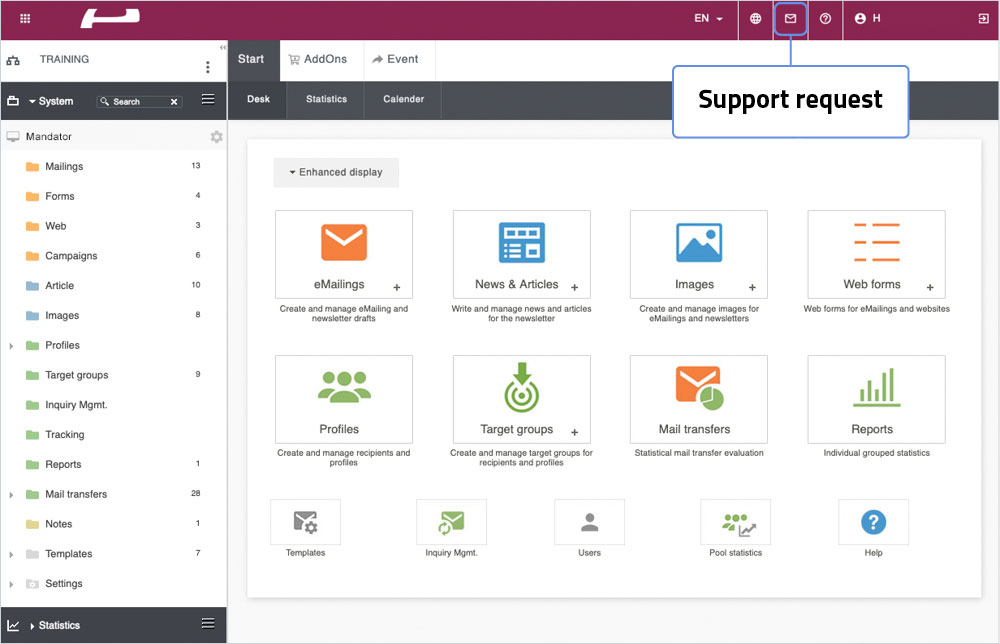This screenshot has width=1000, height=644.
Task: Open the Target groups tile
Action: pos(521,399)
